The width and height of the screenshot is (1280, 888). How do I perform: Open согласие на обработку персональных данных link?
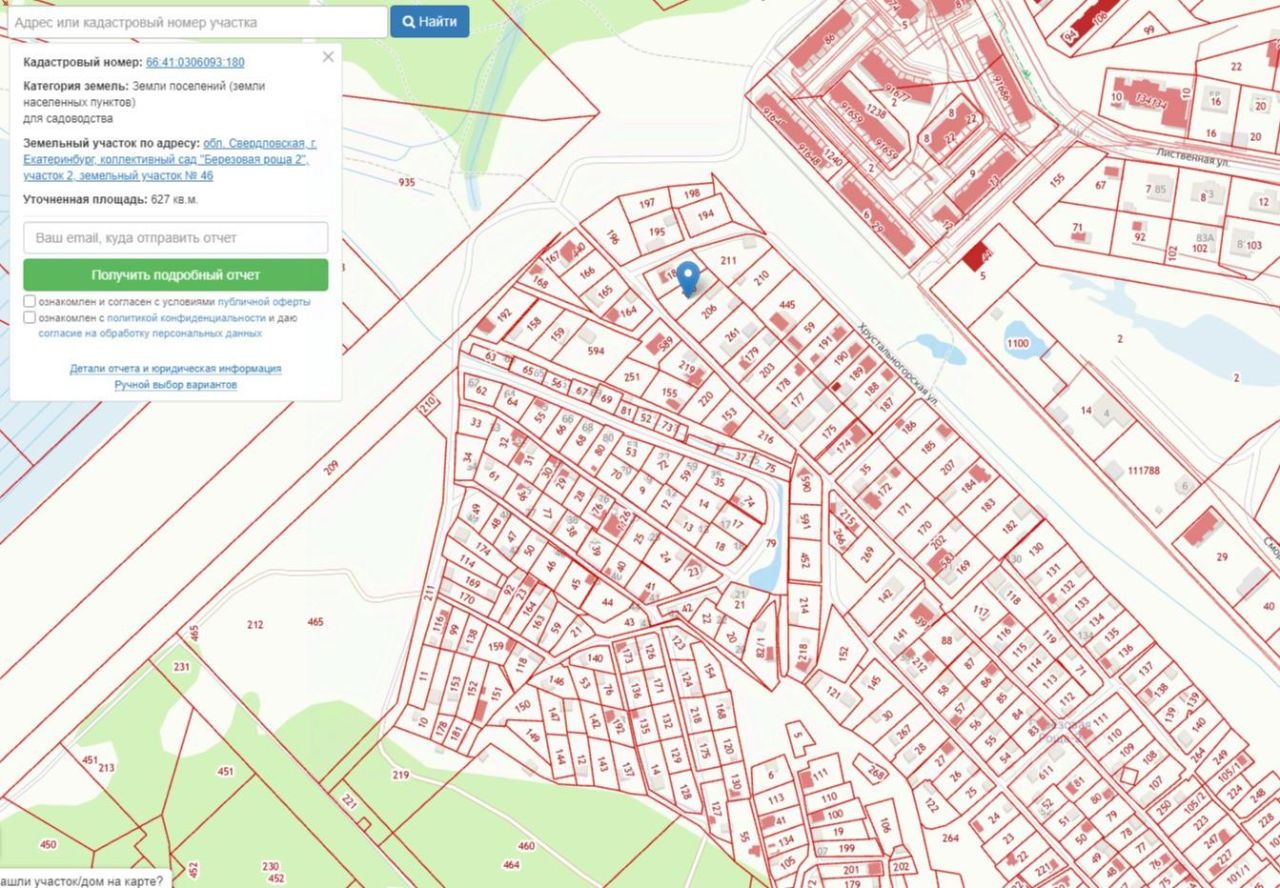pyautogui.click(x=150, y=333)
